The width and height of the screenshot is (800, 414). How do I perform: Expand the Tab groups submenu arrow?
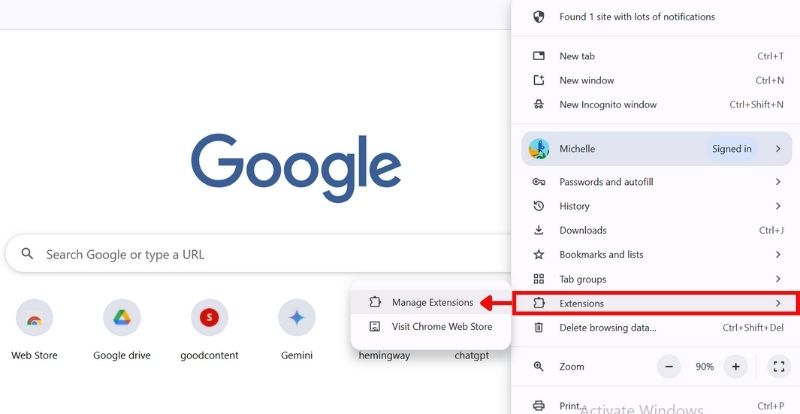[x=778, y=279]
